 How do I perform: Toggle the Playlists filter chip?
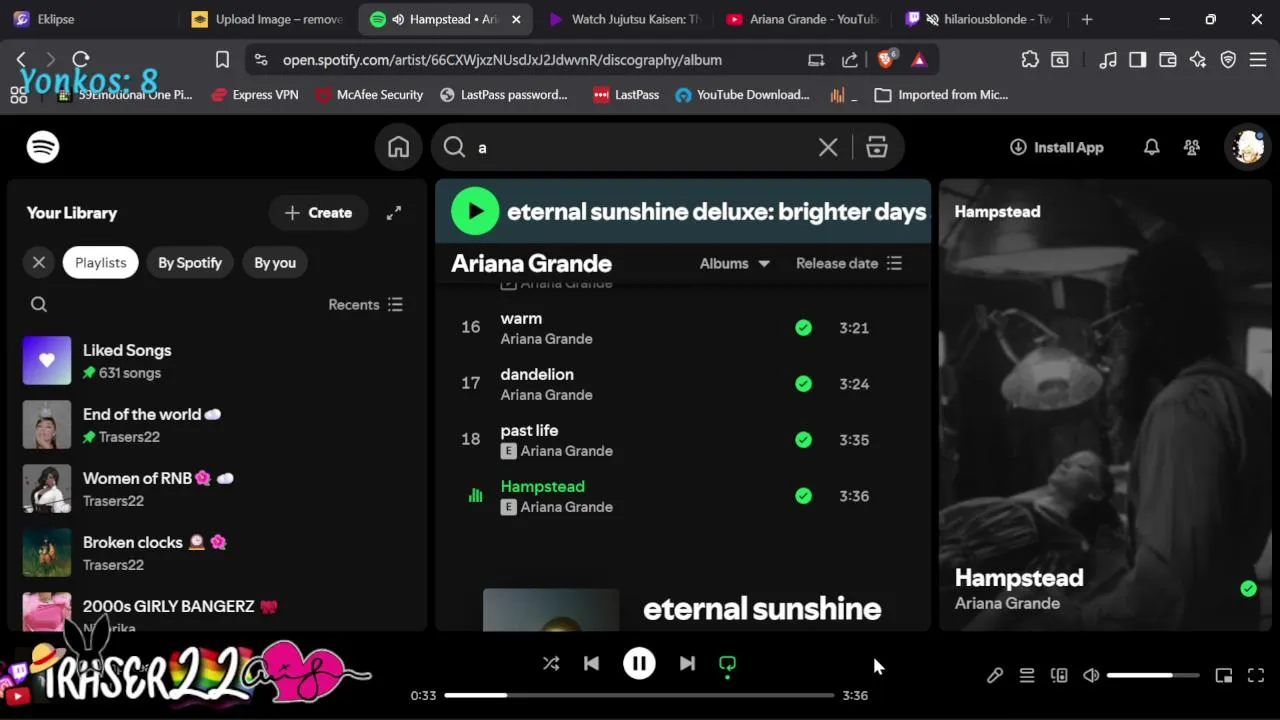point(101,263)
